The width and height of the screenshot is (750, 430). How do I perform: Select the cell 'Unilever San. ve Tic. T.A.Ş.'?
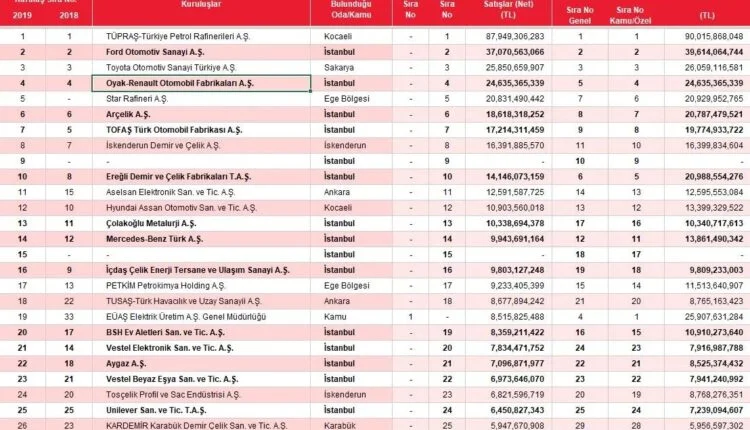click(201, 410)
